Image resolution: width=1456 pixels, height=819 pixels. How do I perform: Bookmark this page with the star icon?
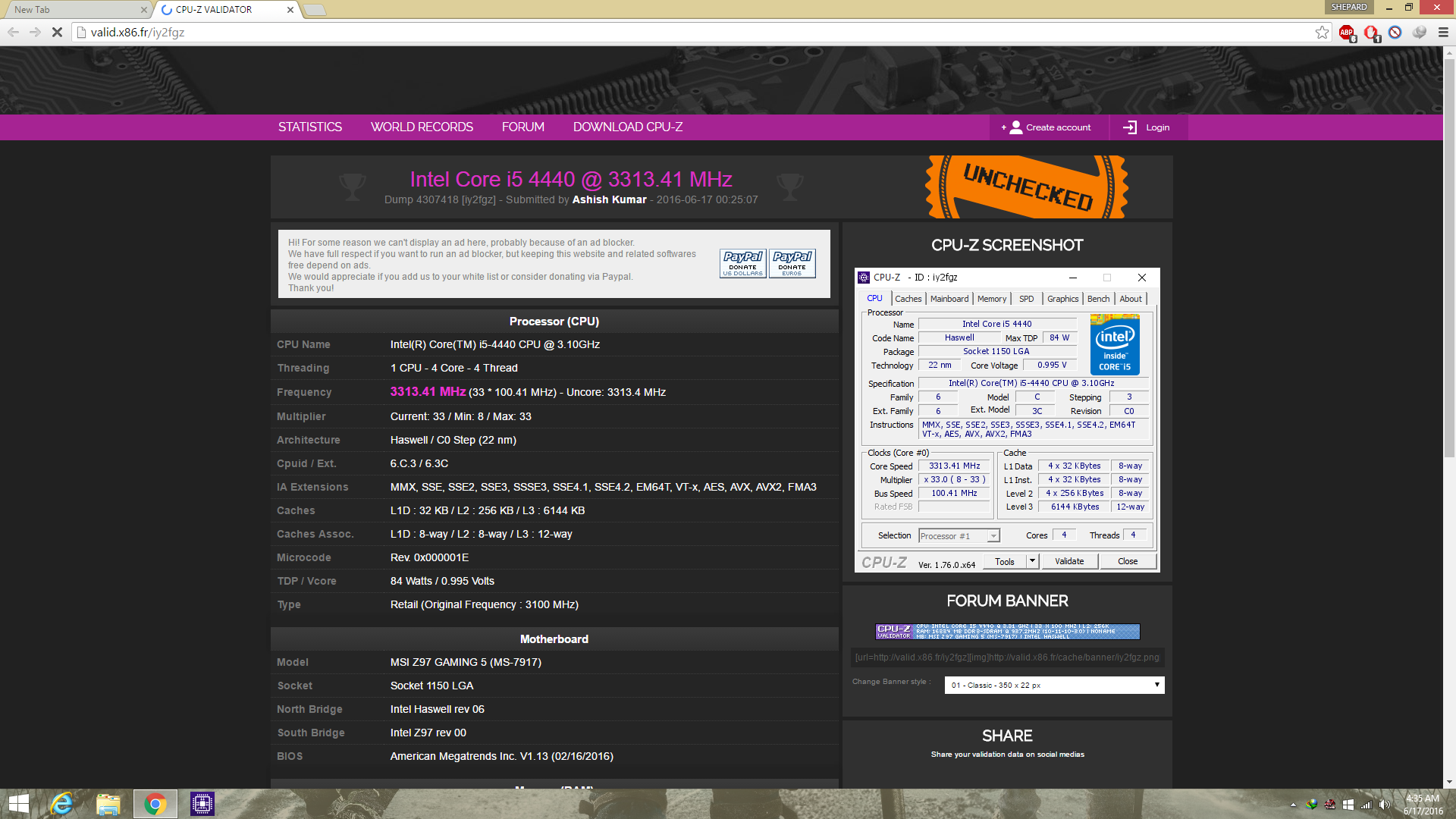(1323, 32)
